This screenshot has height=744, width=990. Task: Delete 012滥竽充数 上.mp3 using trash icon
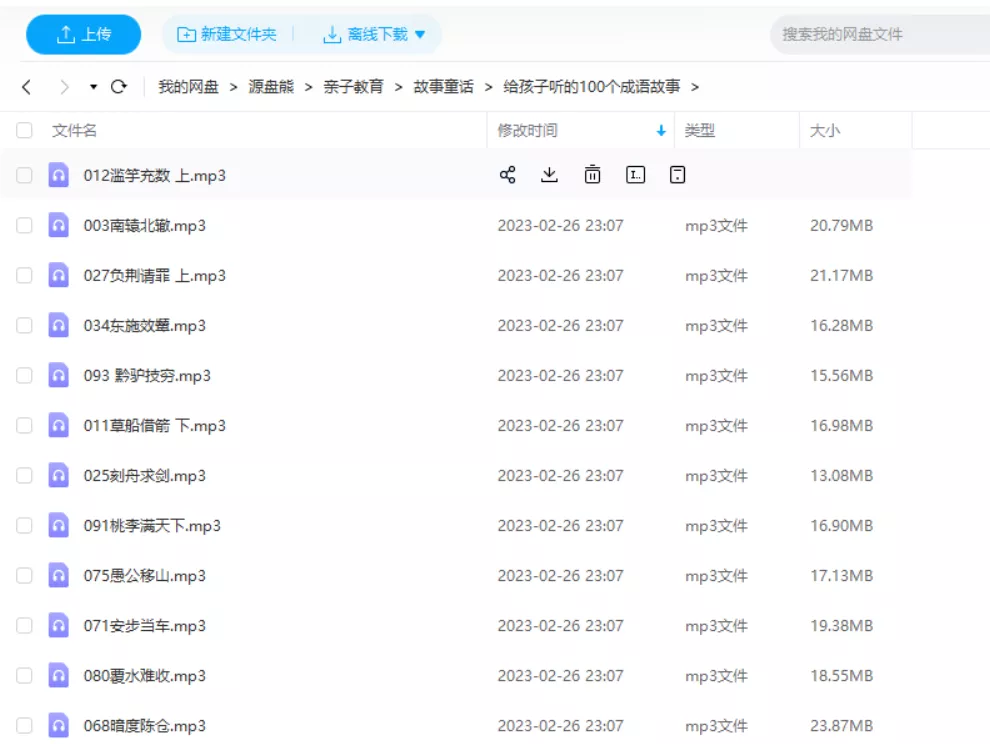click(592, 175)
